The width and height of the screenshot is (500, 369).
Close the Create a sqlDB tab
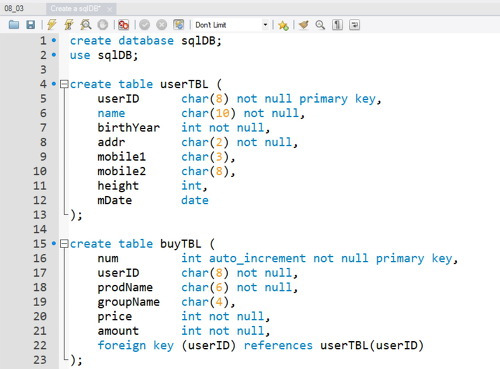tap(110, 9)
